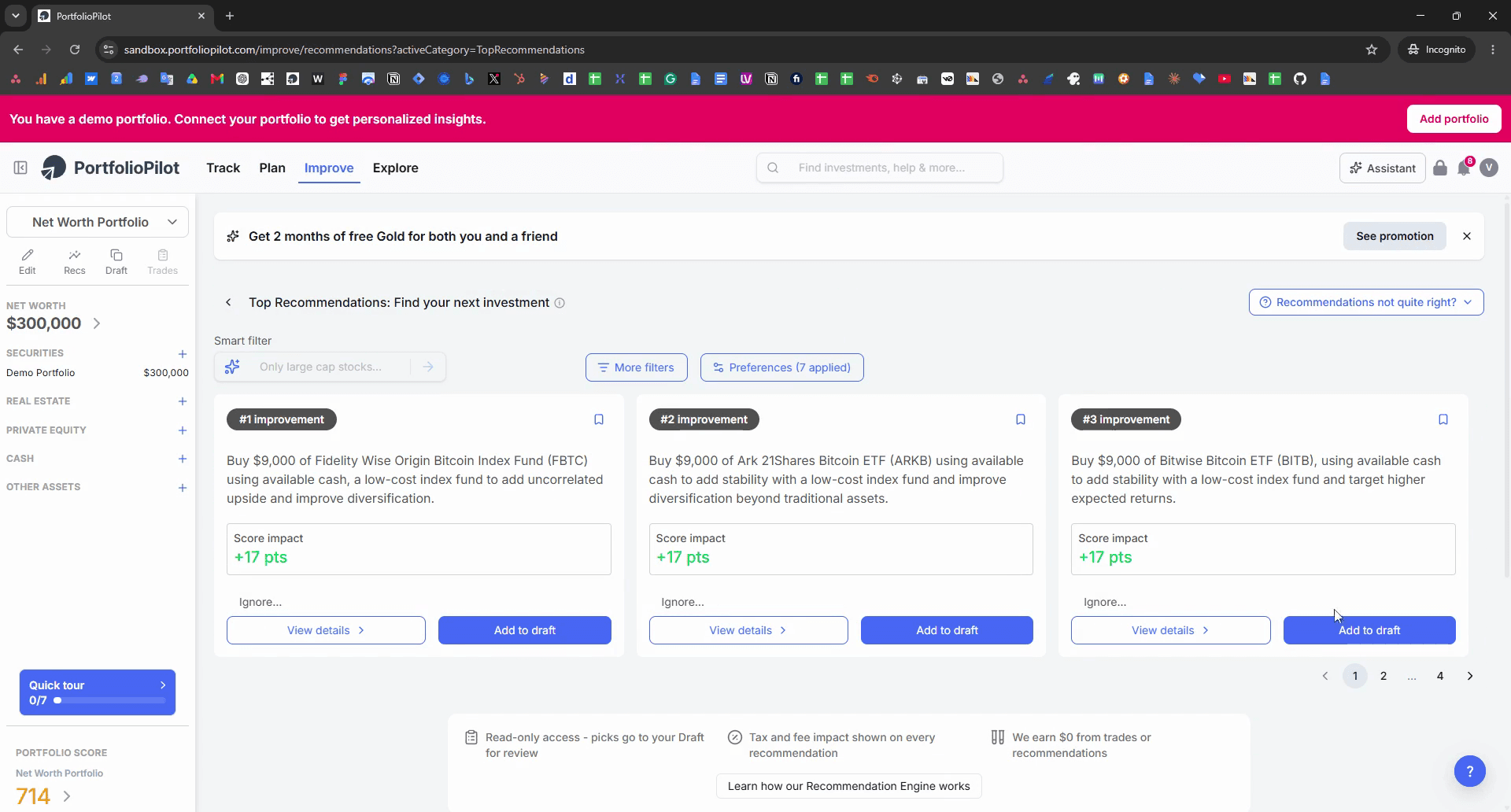This screenshot has width=1511, height=812.
Task: Click info icon beside Top Recommendations title
Action: [560, 303]
